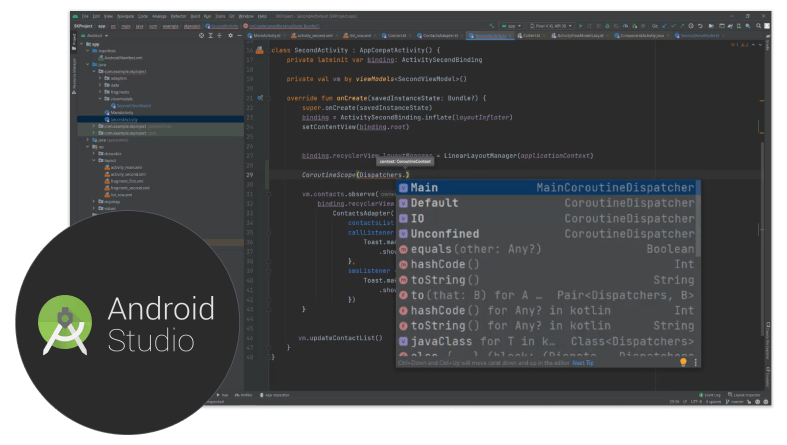Expand the data package
The height and width of the screenshot is (445, 787).
100,85
